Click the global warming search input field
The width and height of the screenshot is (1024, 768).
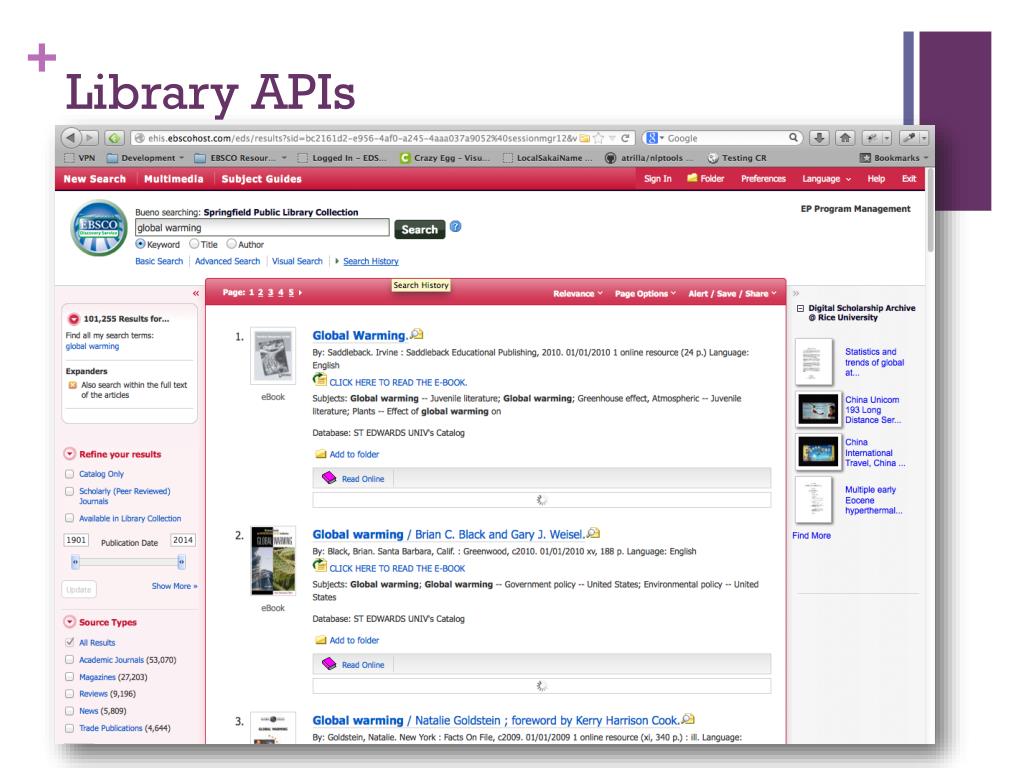pyautogui.click(x=262, y=227)
